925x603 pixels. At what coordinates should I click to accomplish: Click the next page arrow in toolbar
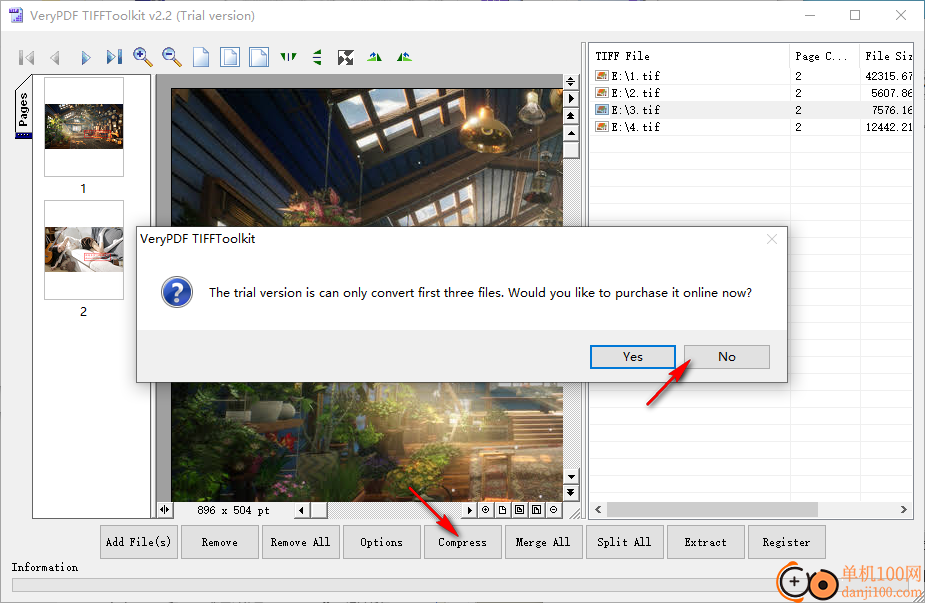tap(86, 57)
